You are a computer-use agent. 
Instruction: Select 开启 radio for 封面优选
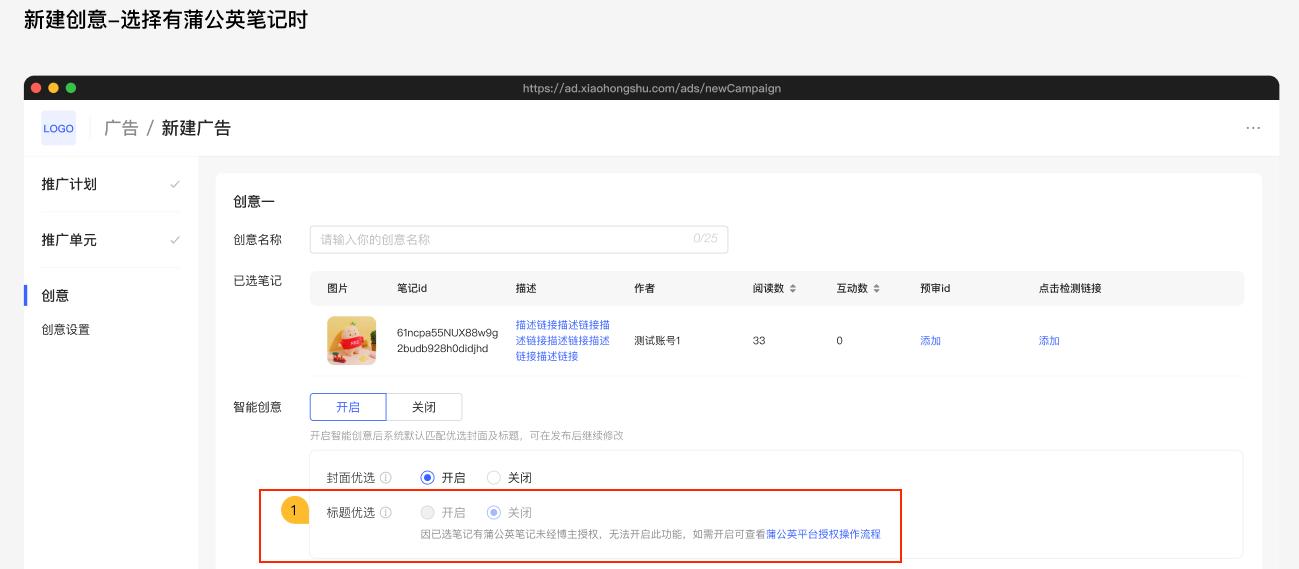(x=428, y=478)
